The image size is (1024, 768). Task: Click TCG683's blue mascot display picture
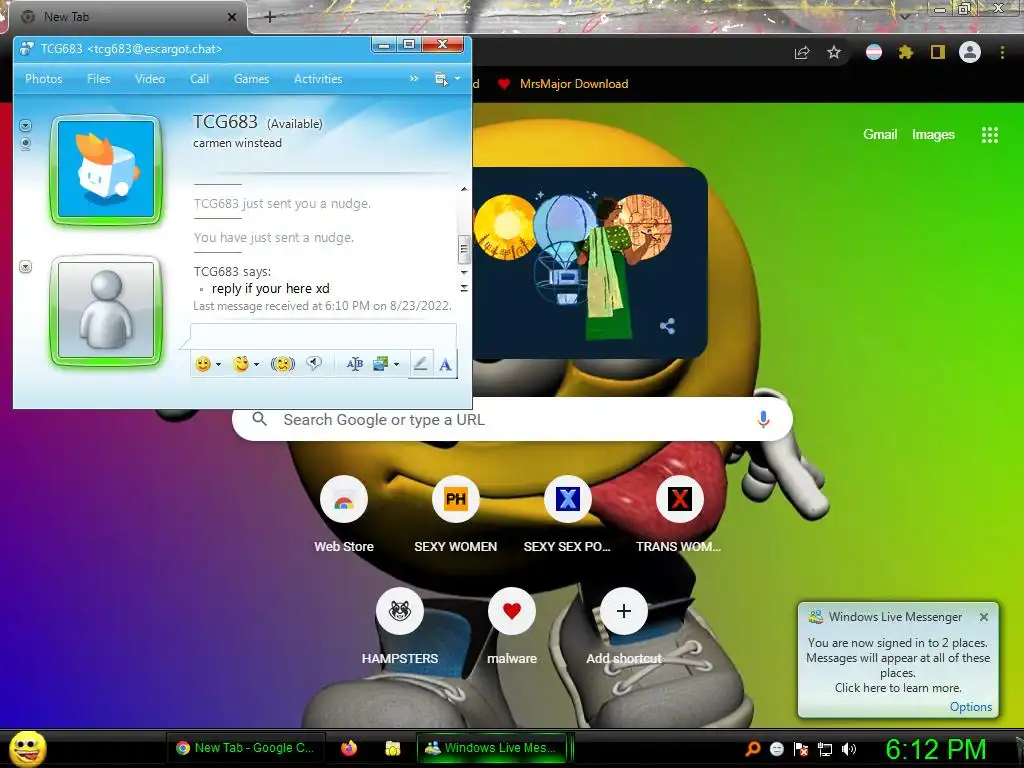pos(106,169)
